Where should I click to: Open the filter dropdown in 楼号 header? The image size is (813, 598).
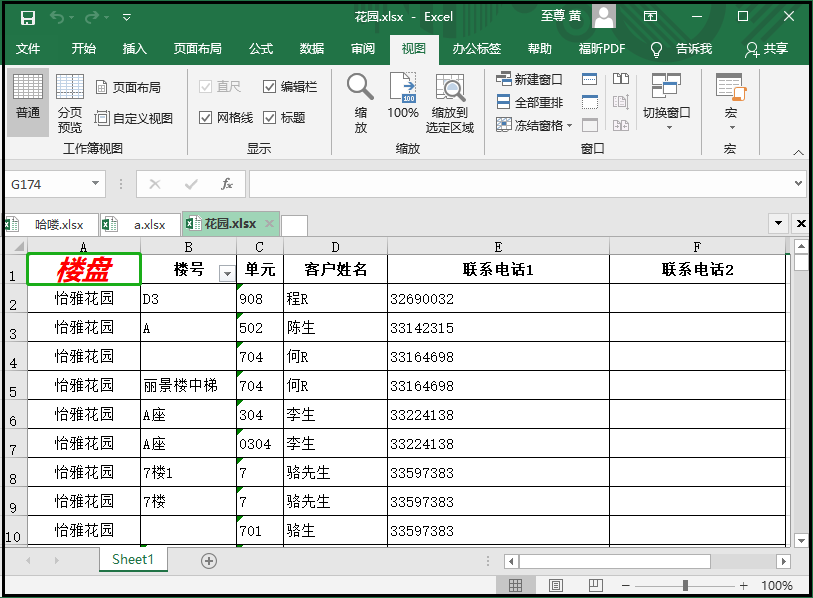tap(226, 273)
